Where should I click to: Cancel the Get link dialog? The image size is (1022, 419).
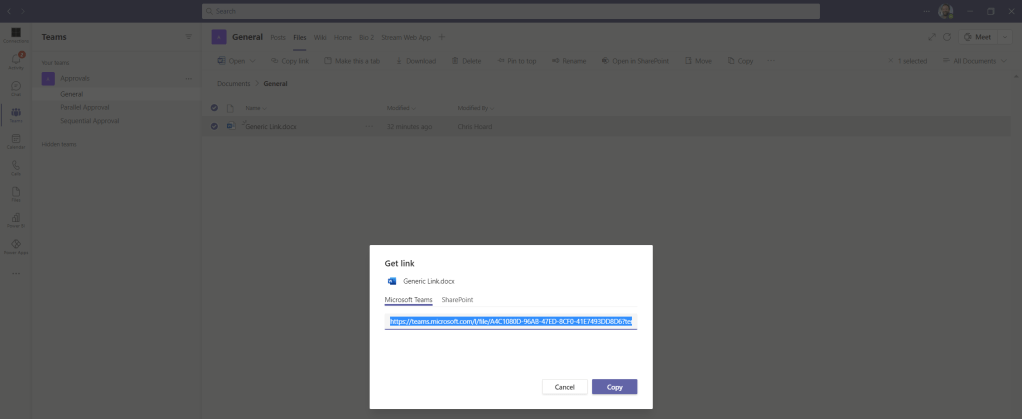564,387
